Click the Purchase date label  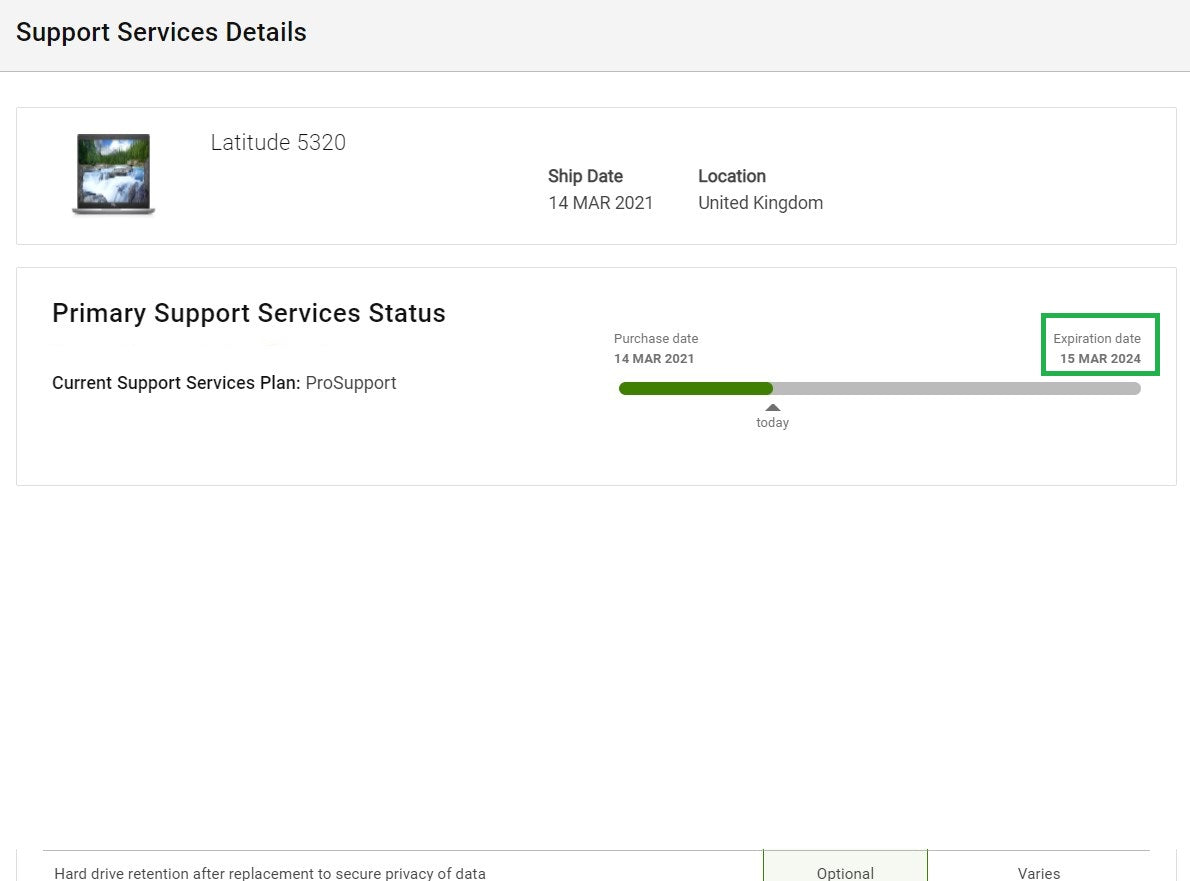(656, 338)
